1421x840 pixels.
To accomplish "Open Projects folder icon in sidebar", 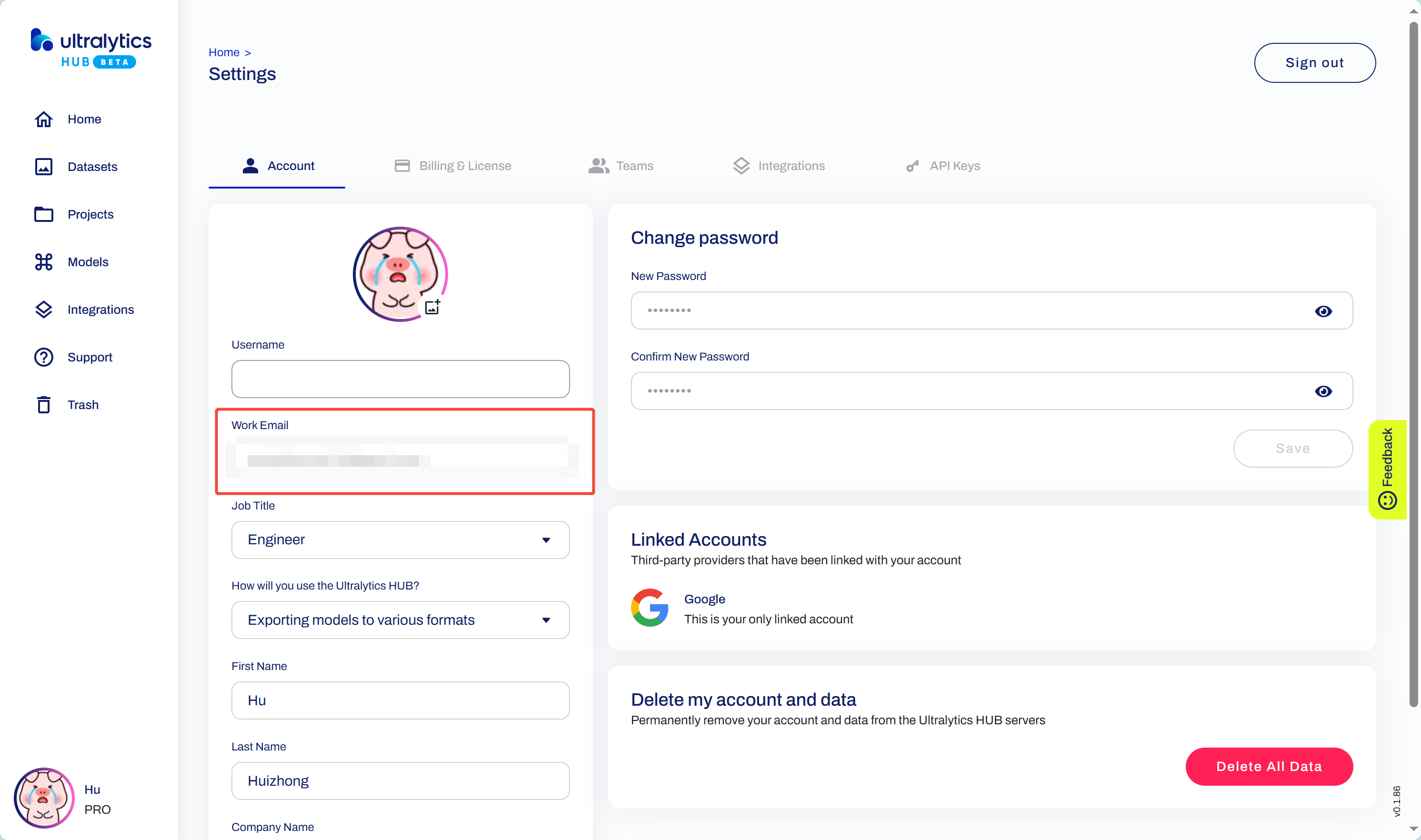I will [44, 215].
